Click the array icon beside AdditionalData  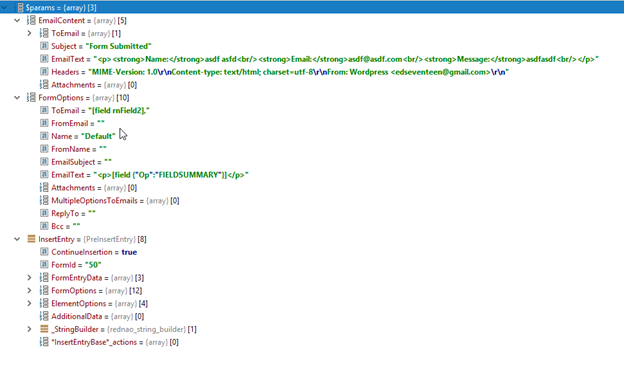[x=44, y=316]
